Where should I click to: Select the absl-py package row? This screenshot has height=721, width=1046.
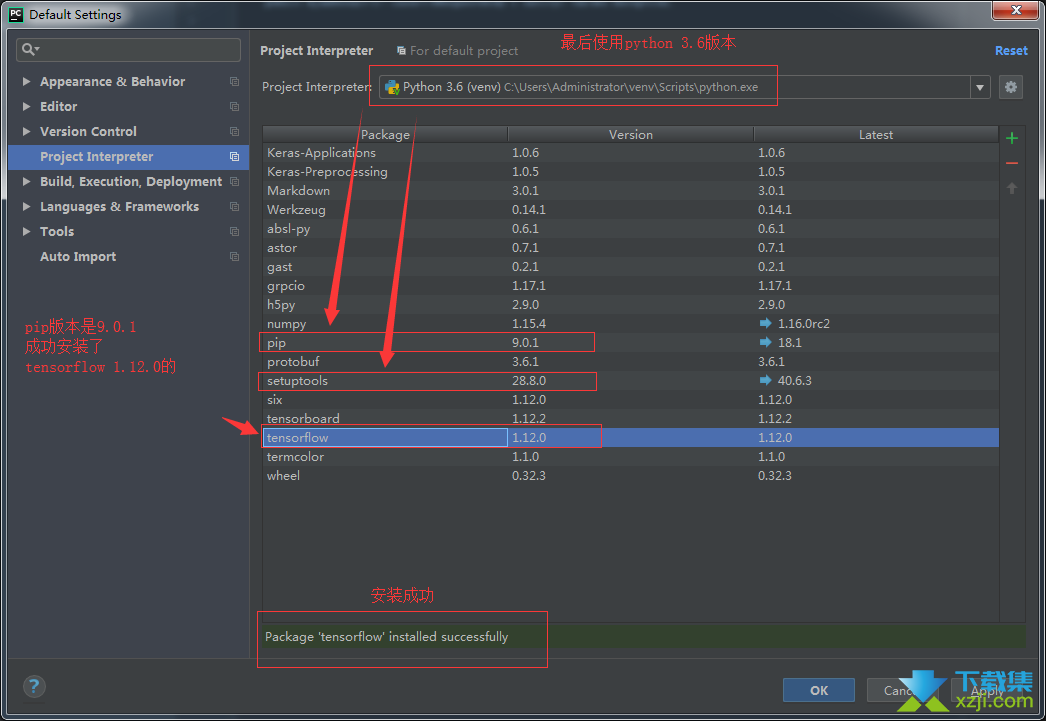630,229
